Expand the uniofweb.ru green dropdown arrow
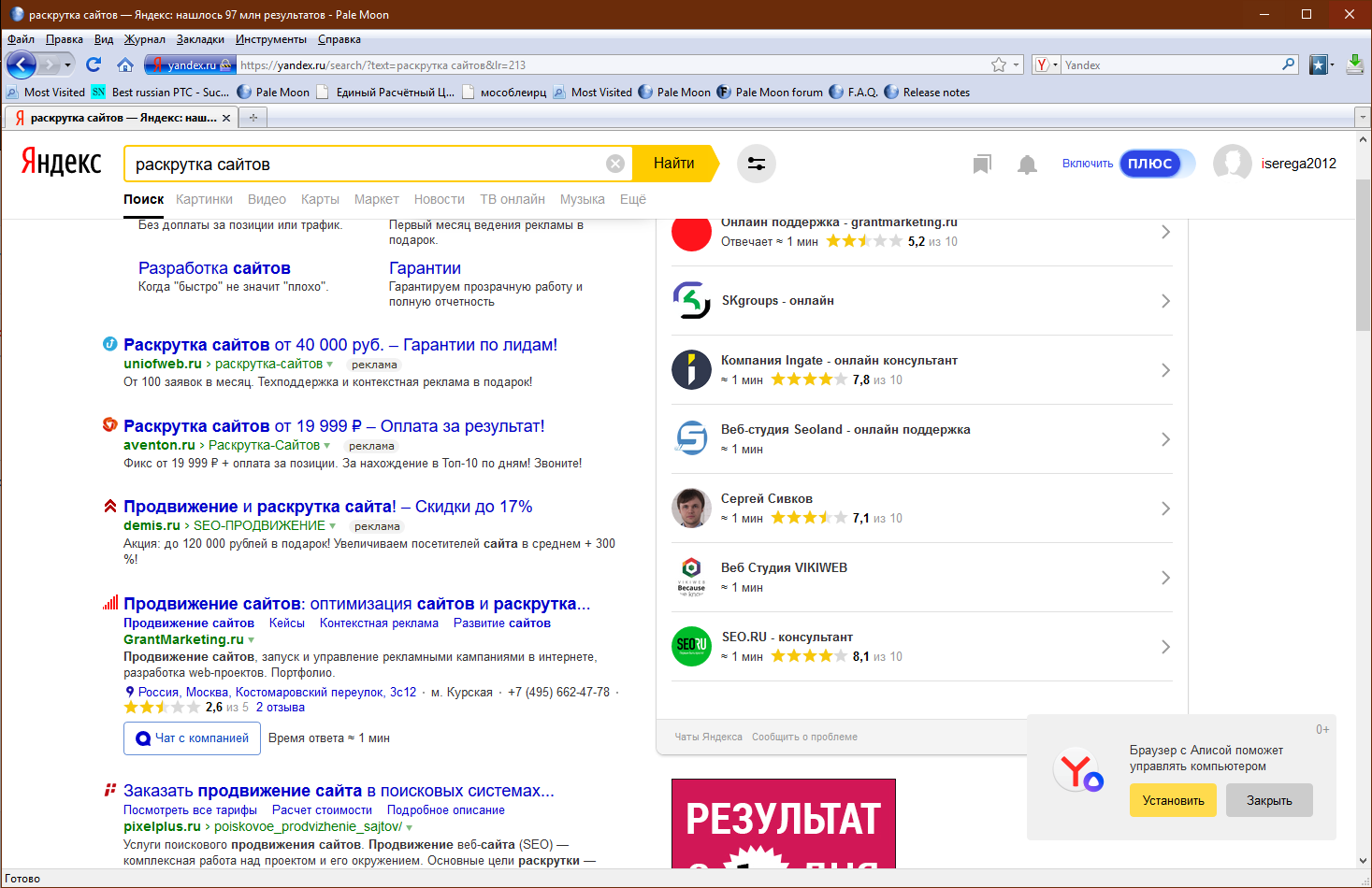 (x=329, y=365)
